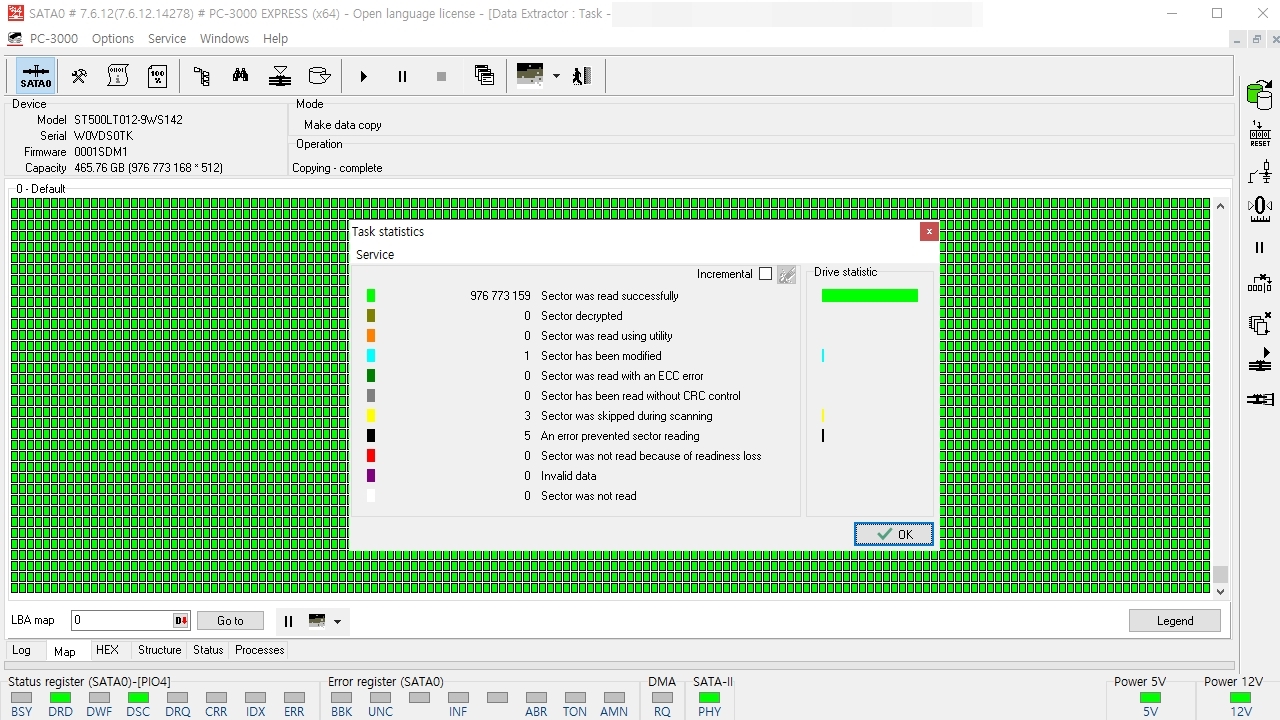Viewport: 1280px width, 720px height.
Task: Click the tool icon next to Incremental
Action: pyautogui.click(x=787, y=275)
